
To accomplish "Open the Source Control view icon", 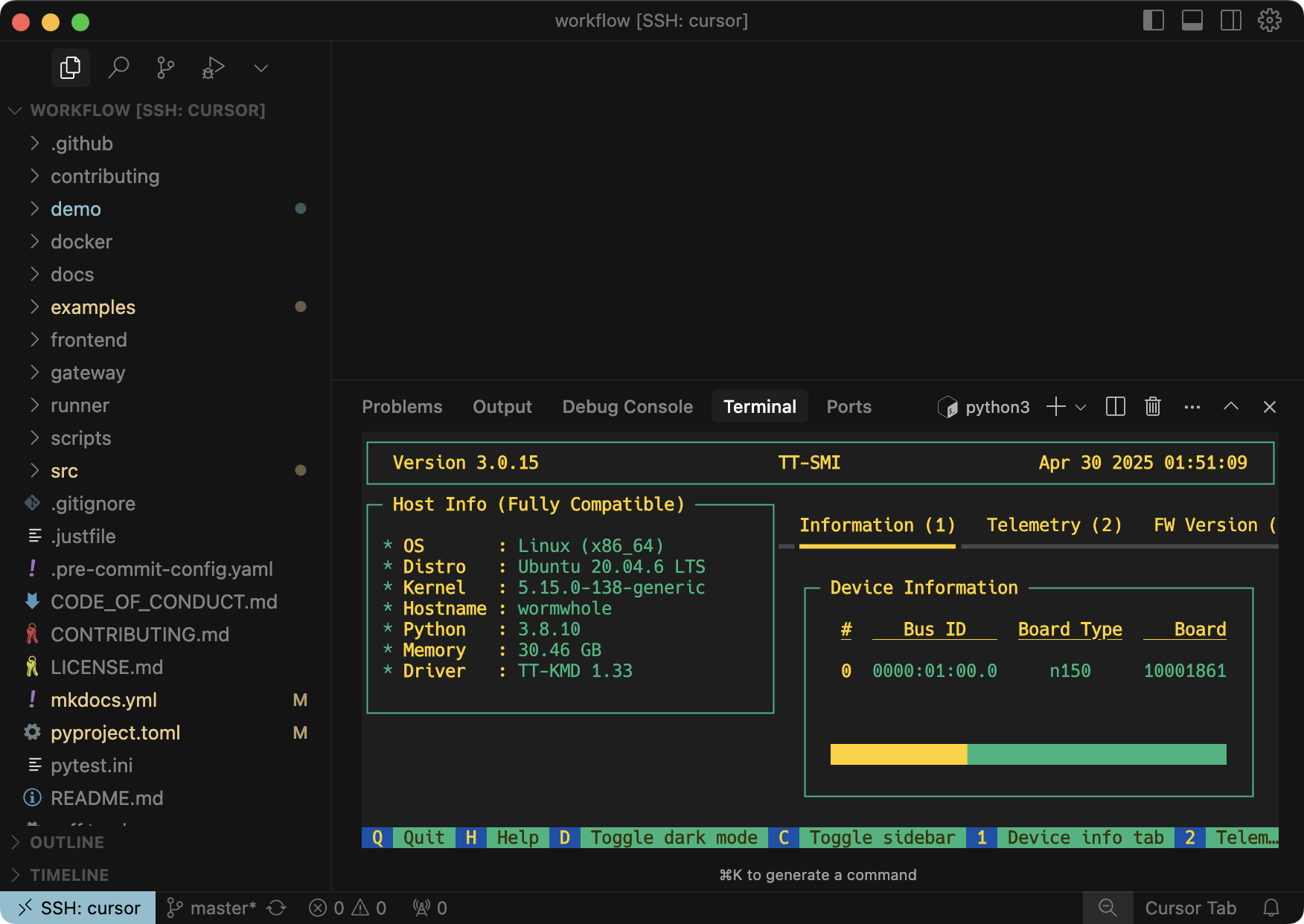I will tap(165, 68).
